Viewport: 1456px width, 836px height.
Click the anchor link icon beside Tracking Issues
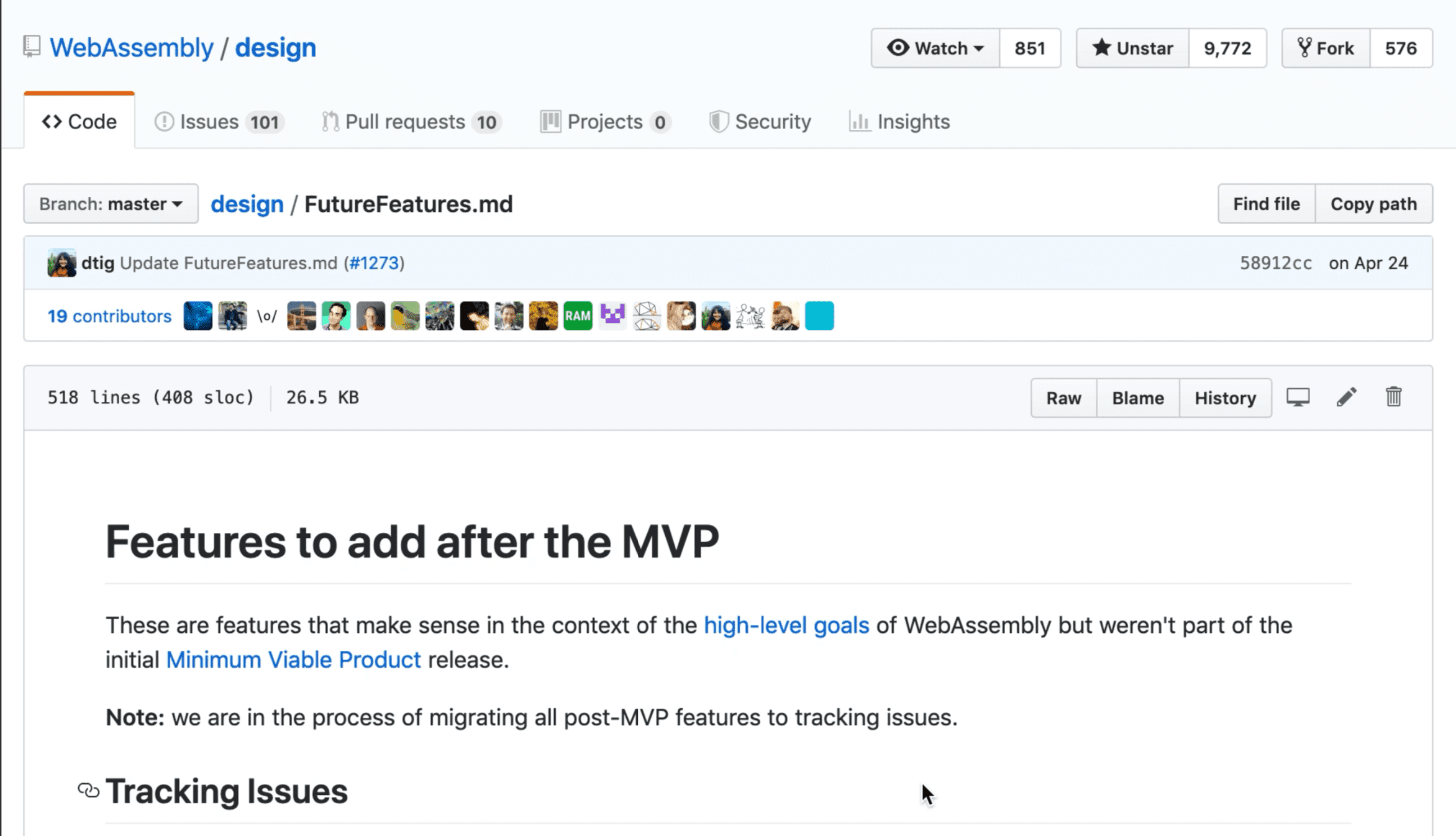point(88,791)
